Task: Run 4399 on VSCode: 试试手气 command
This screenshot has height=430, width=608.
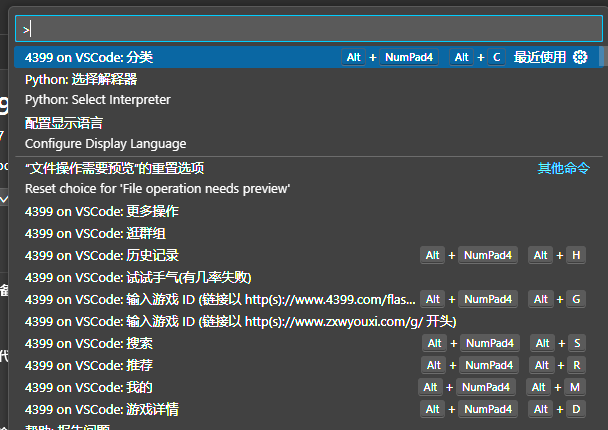Action: click(x=309, y=278)
